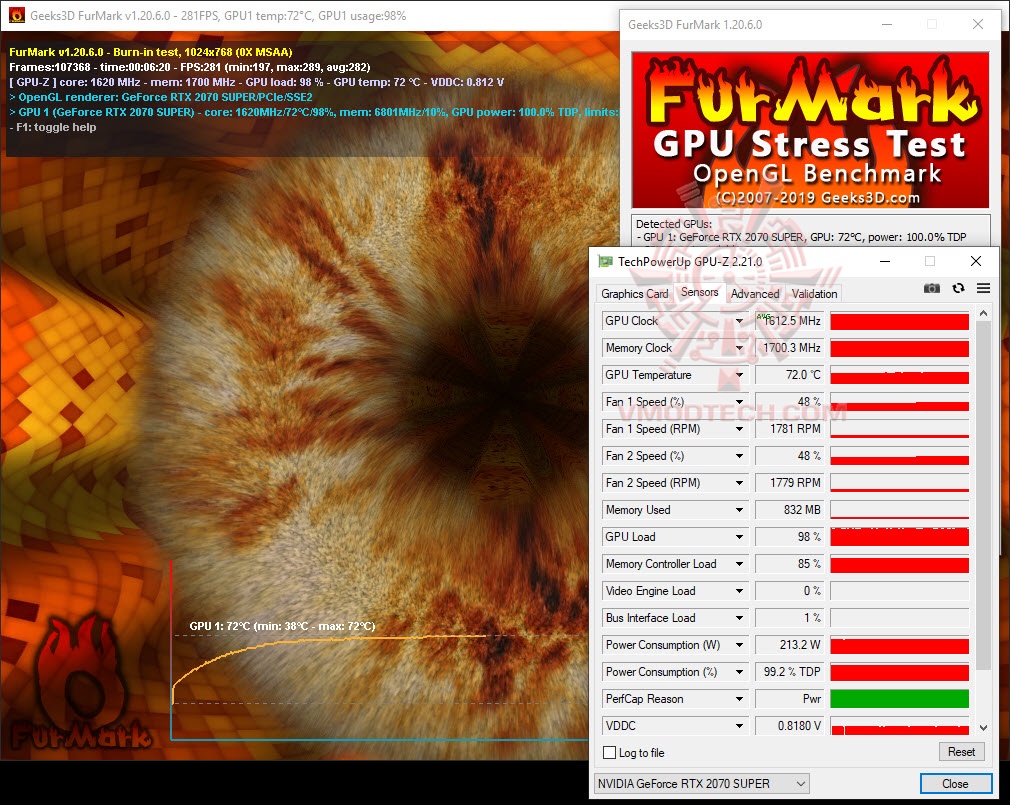Open the Fan 1 Speed (%) dropdown
The height and width of the screenshot is (805, 1010).
739,402
